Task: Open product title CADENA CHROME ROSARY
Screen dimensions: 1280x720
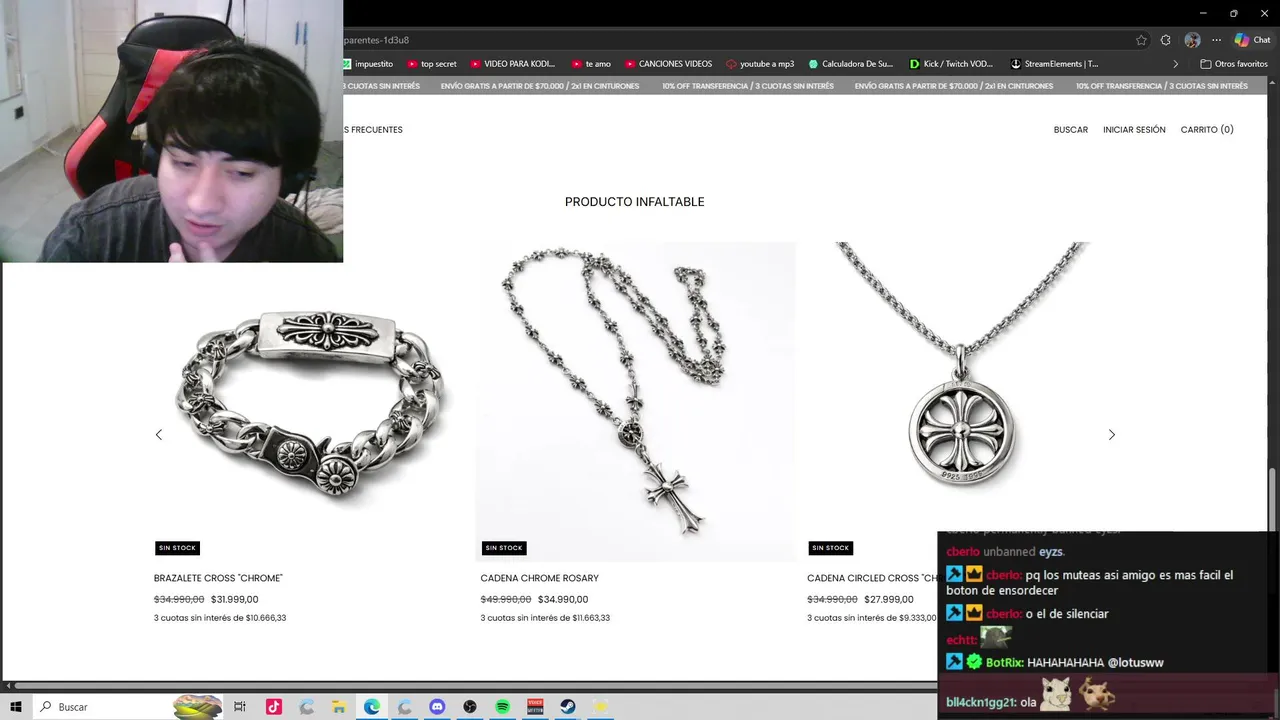Action: [539, 578]
